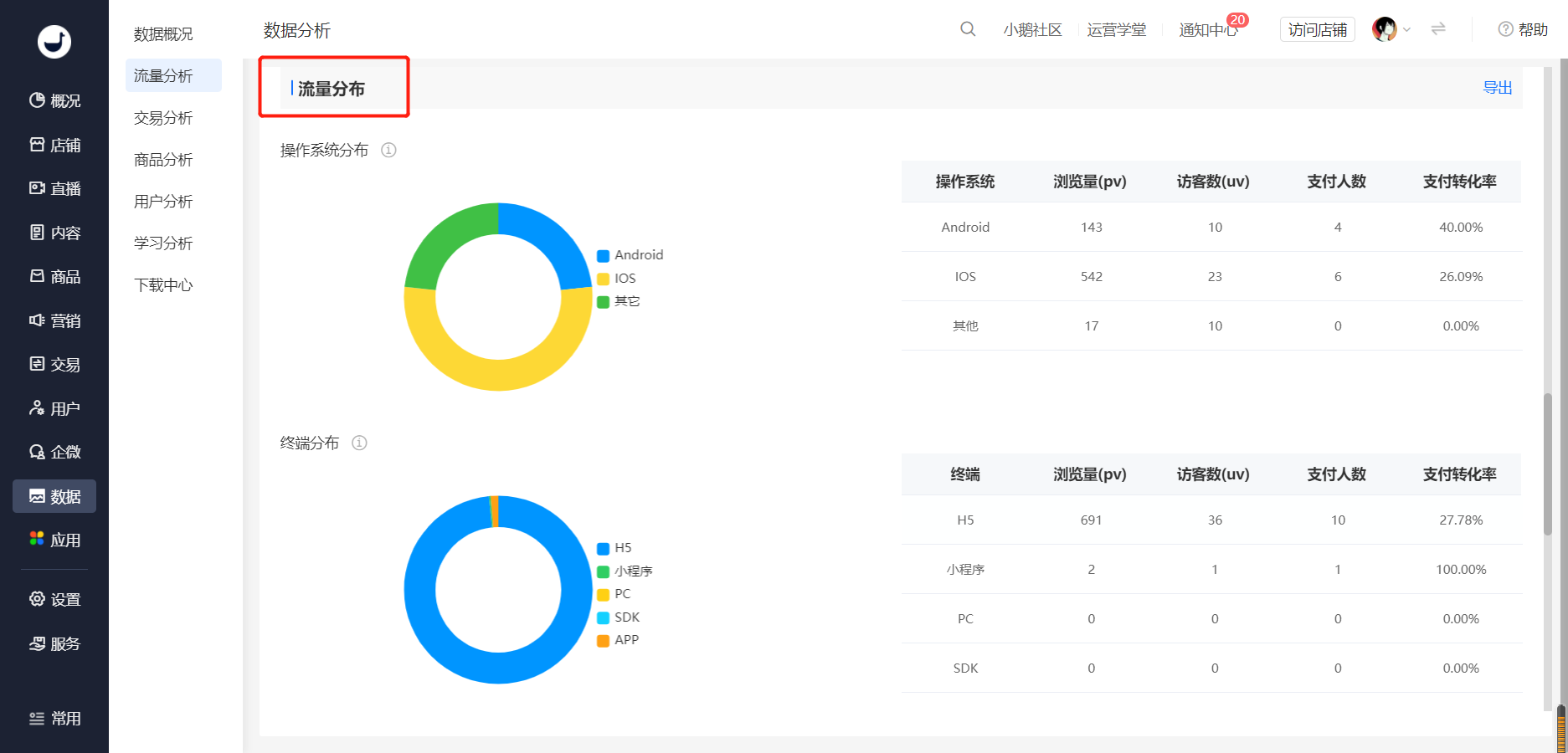Open 应用 in the sidebar
Screen dimensions: 1568x753
coord(54,540)
